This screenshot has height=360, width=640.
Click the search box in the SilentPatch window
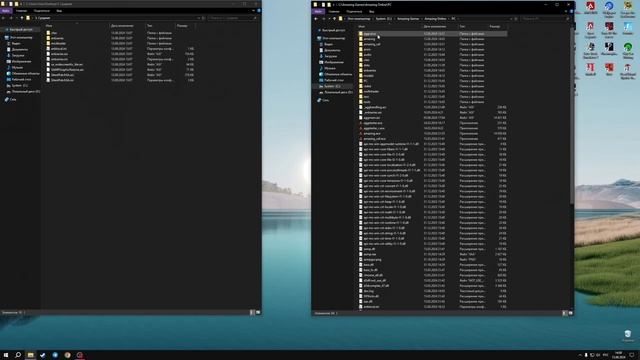coord(233,18)
